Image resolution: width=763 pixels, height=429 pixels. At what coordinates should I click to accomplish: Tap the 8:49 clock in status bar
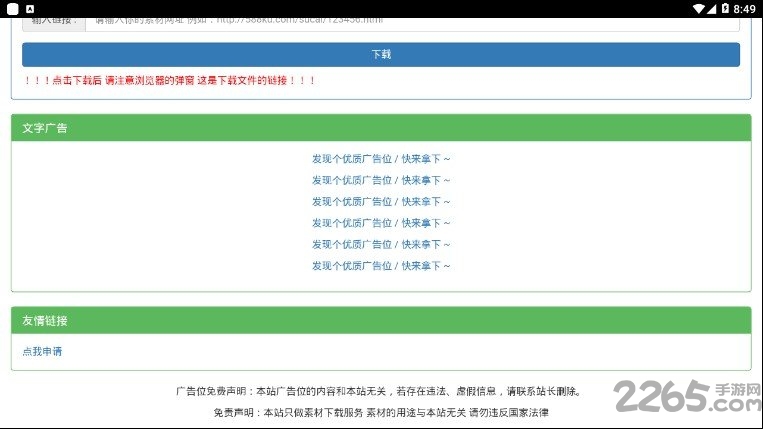(745, 9)
